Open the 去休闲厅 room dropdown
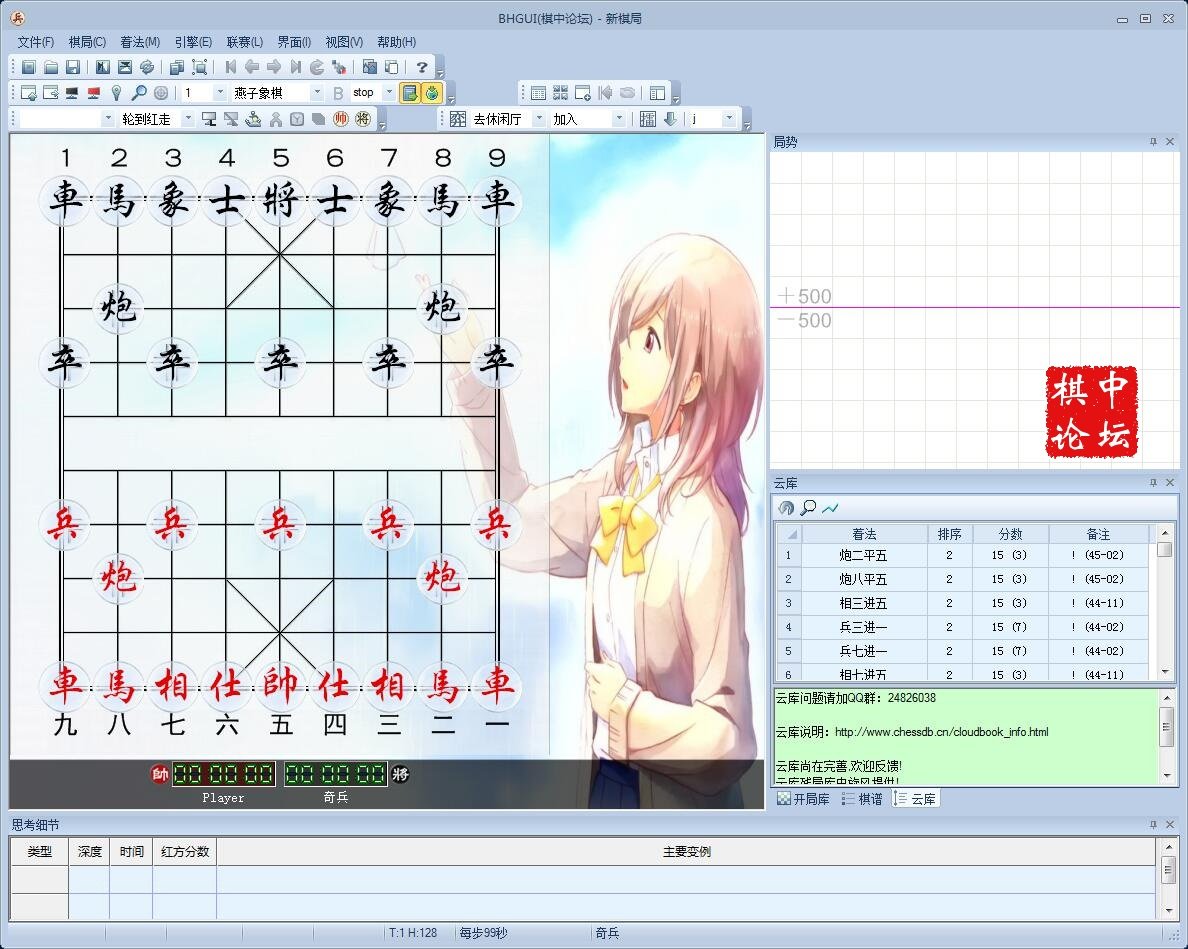1188x949 pixels. [x=539, y=119]
